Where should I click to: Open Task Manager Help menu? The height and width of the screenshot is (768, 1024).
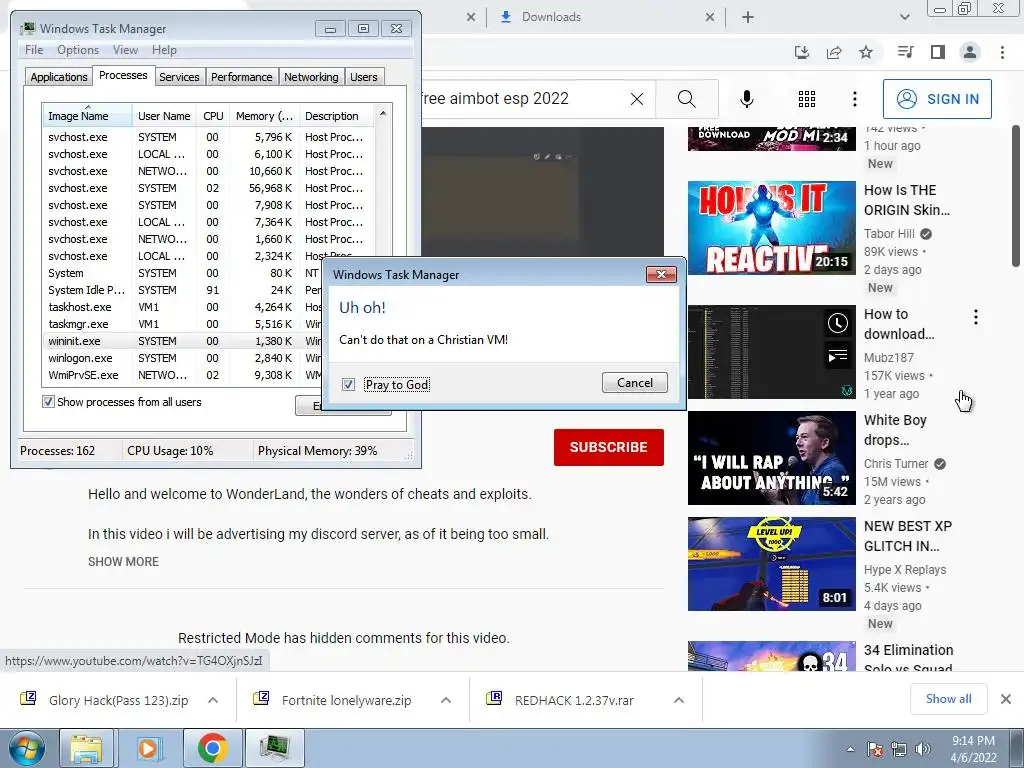click(164, 50)
